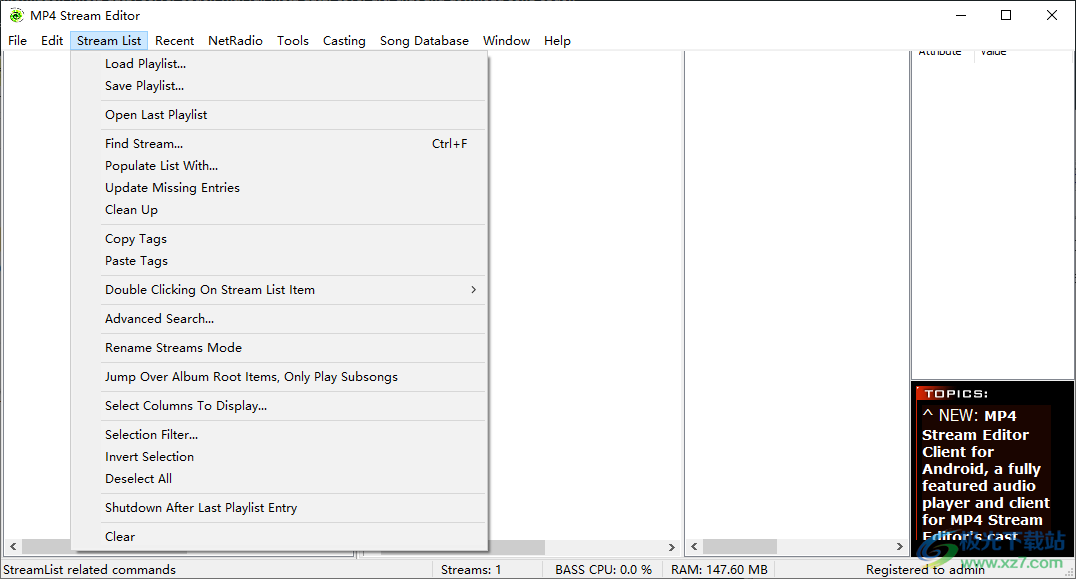This screenshot has height=579, width=1076.
Task: Open the Help menu
Action: pyautogui.click(x=557, y=40)
